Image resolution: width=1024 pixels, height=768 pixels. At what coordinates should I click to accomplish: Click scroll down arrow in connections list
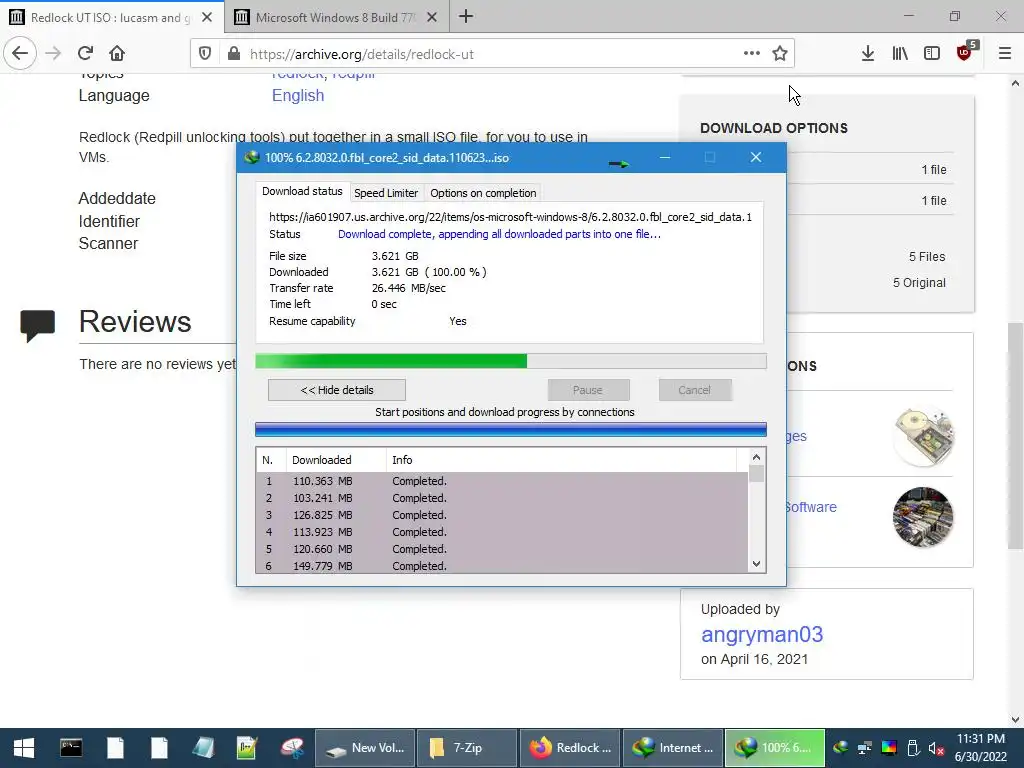756,564
